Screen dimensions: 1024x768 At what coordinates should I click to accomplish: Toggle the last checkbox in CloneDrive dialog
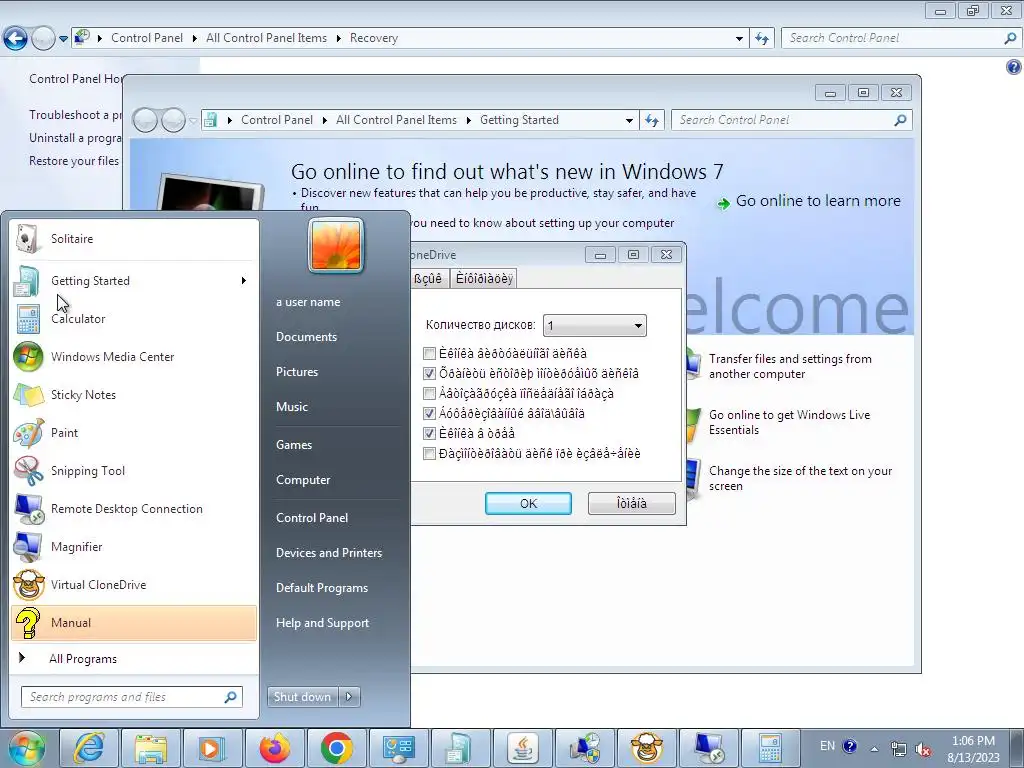(x=429, y=453)
